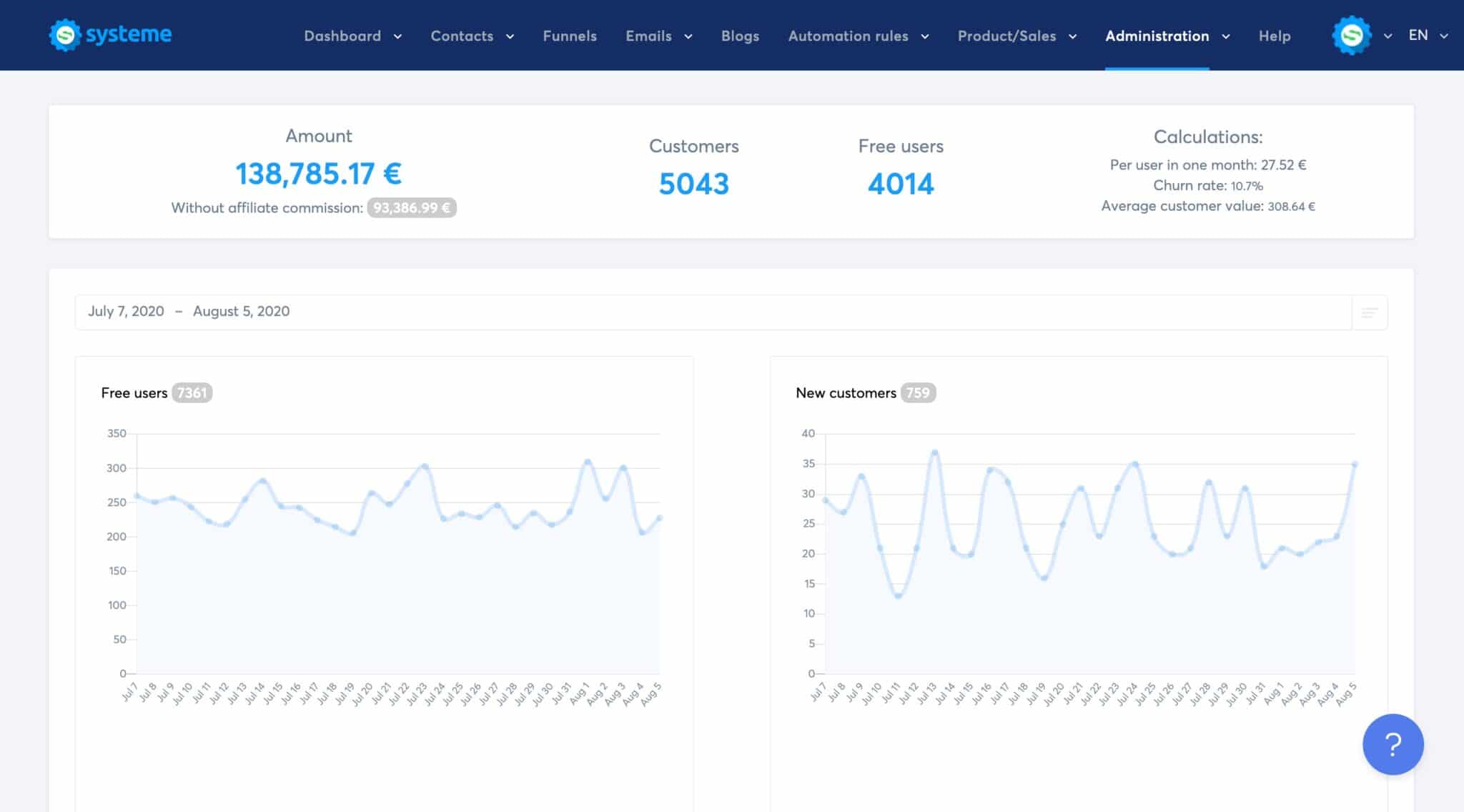Viewport: 1464px width, 812px height.
Task: Open the Funnels page
Action: (x=570, y=36)
